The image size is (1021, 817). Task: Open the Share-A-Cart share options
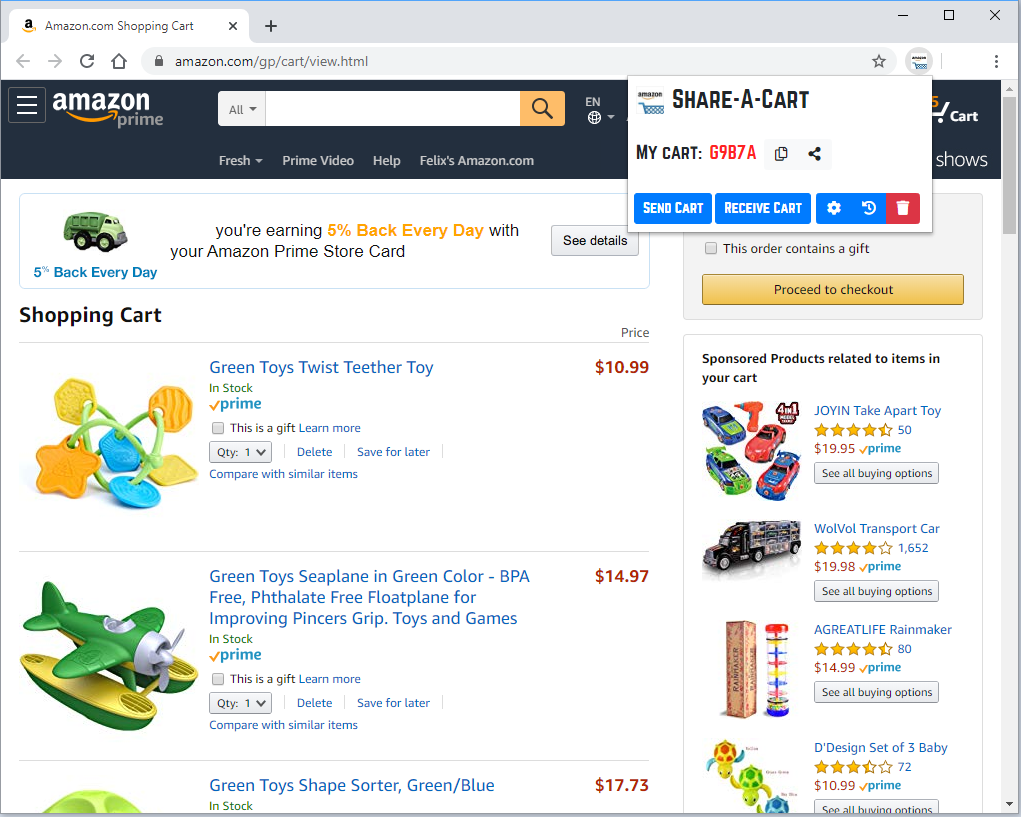click(x=813, y=153)
